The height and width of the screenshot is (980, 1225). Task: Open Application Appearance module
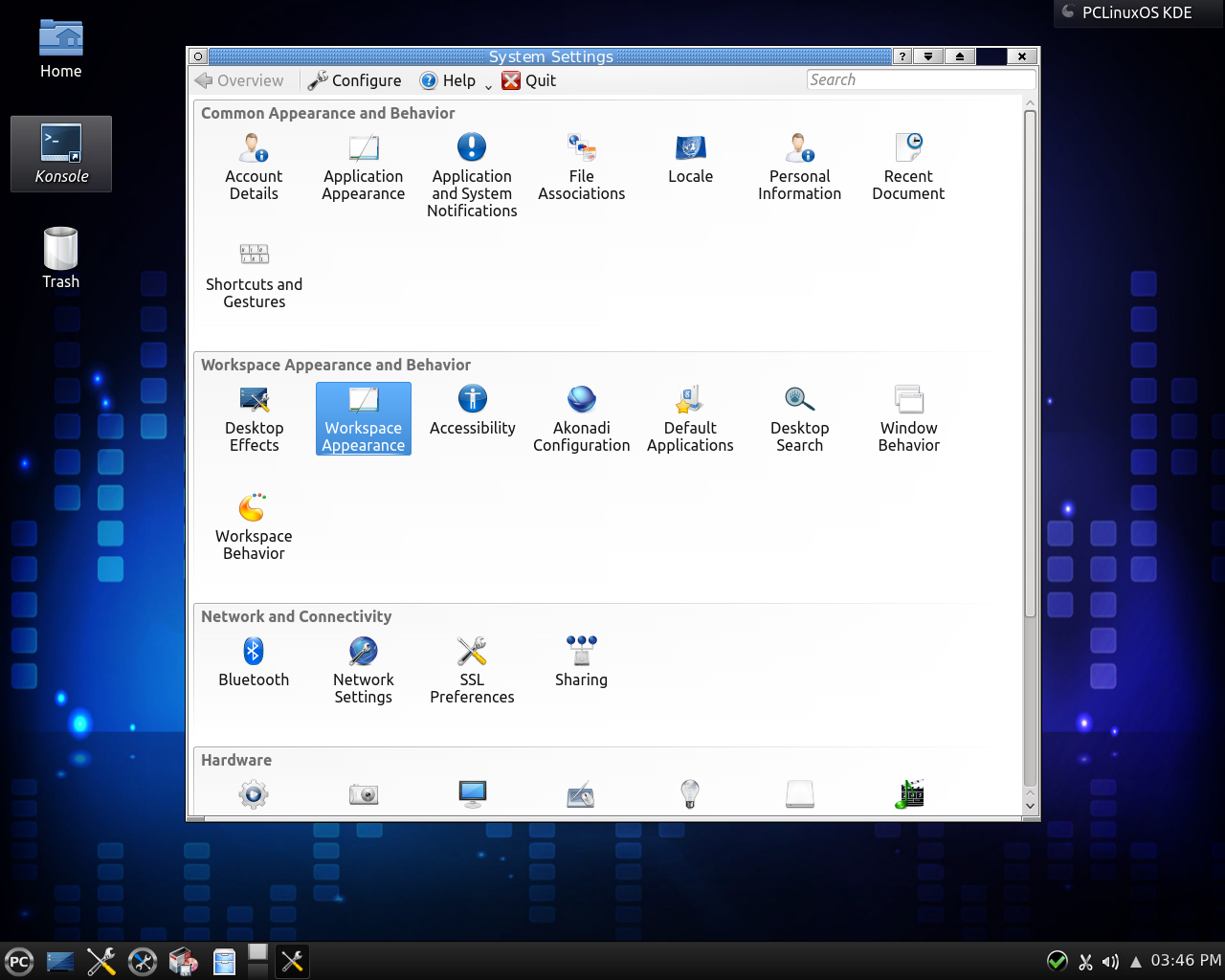364,167
